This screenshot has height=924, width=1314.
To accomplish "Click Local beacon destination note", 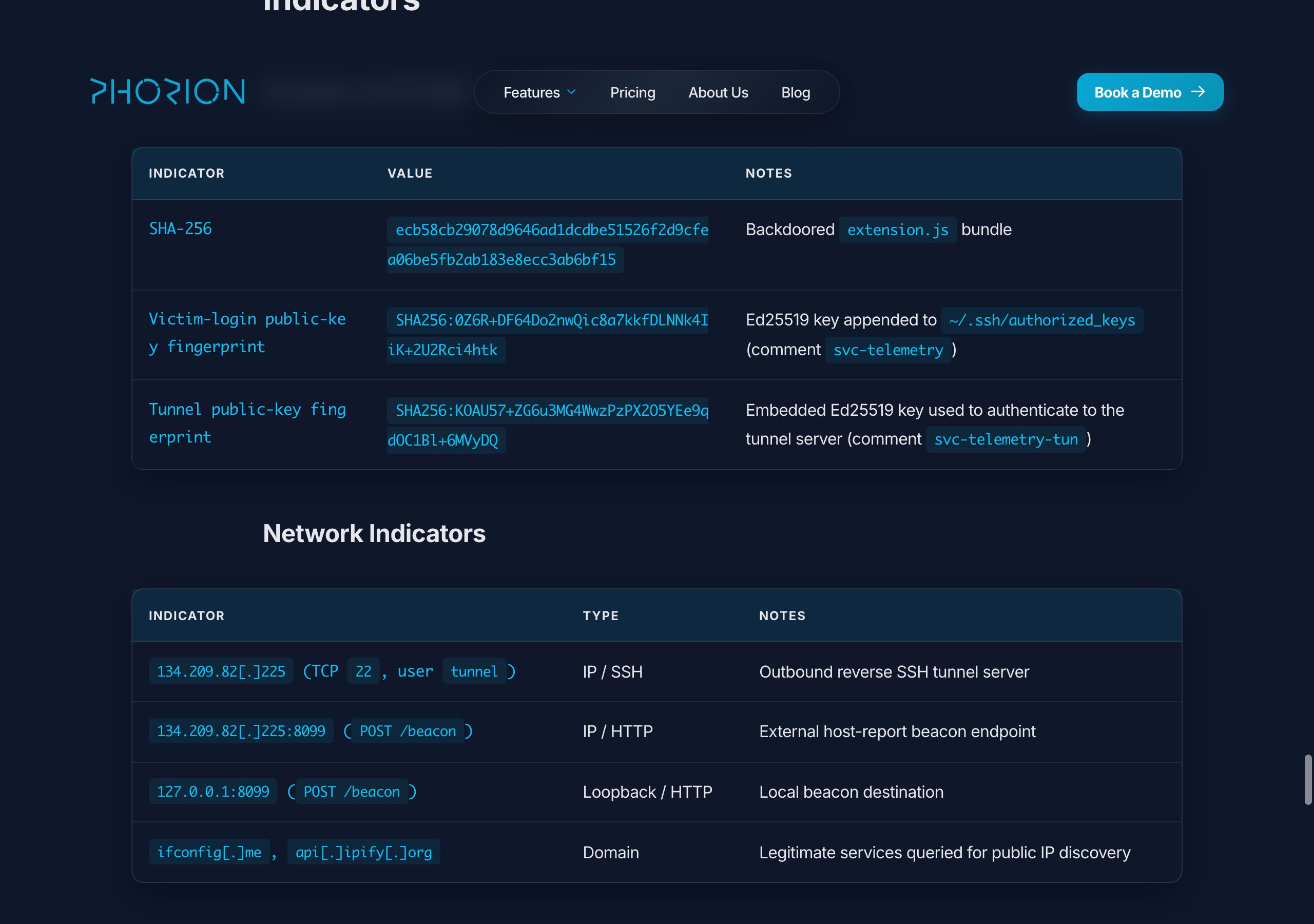I will (851, 792).
